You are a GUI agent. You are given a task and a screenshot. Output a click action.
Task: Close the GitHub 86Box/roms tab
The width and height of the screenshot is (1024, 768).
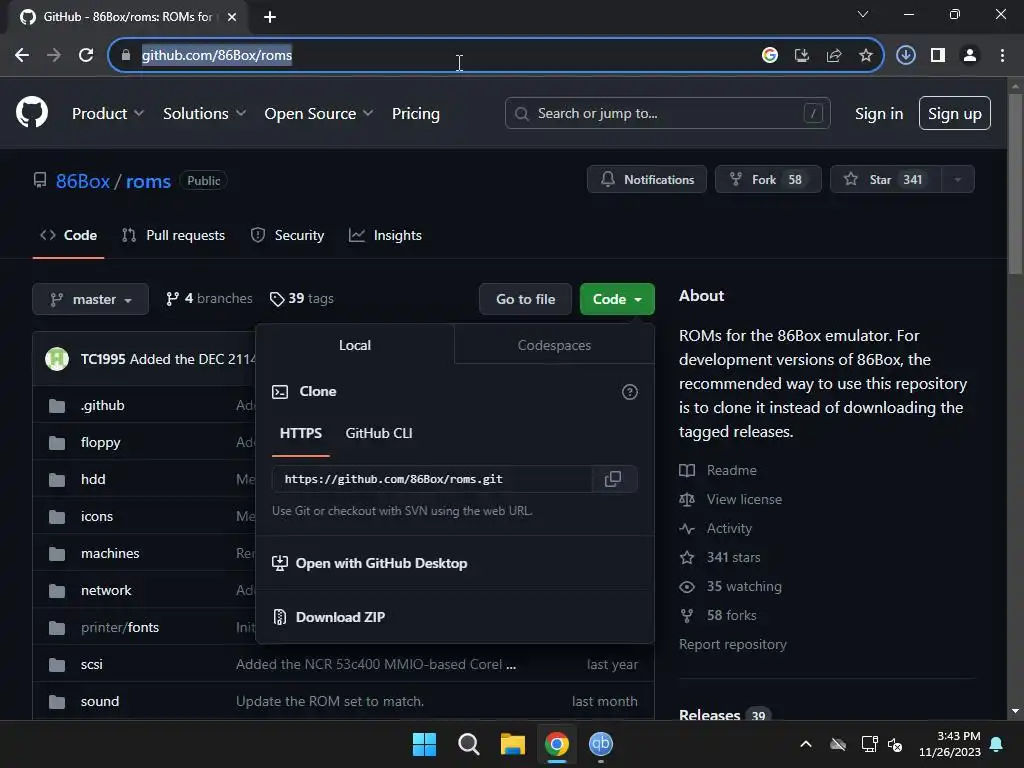click(x=232, y=17)
